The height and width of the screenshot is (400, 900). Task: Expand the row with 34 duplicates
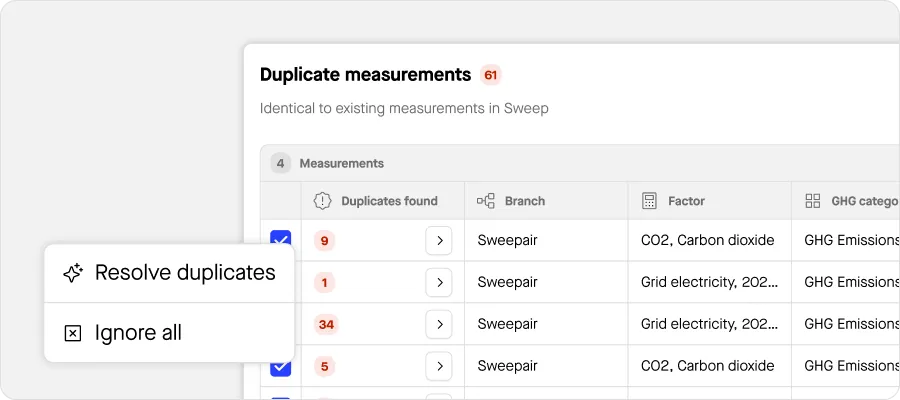coord(438,324)
